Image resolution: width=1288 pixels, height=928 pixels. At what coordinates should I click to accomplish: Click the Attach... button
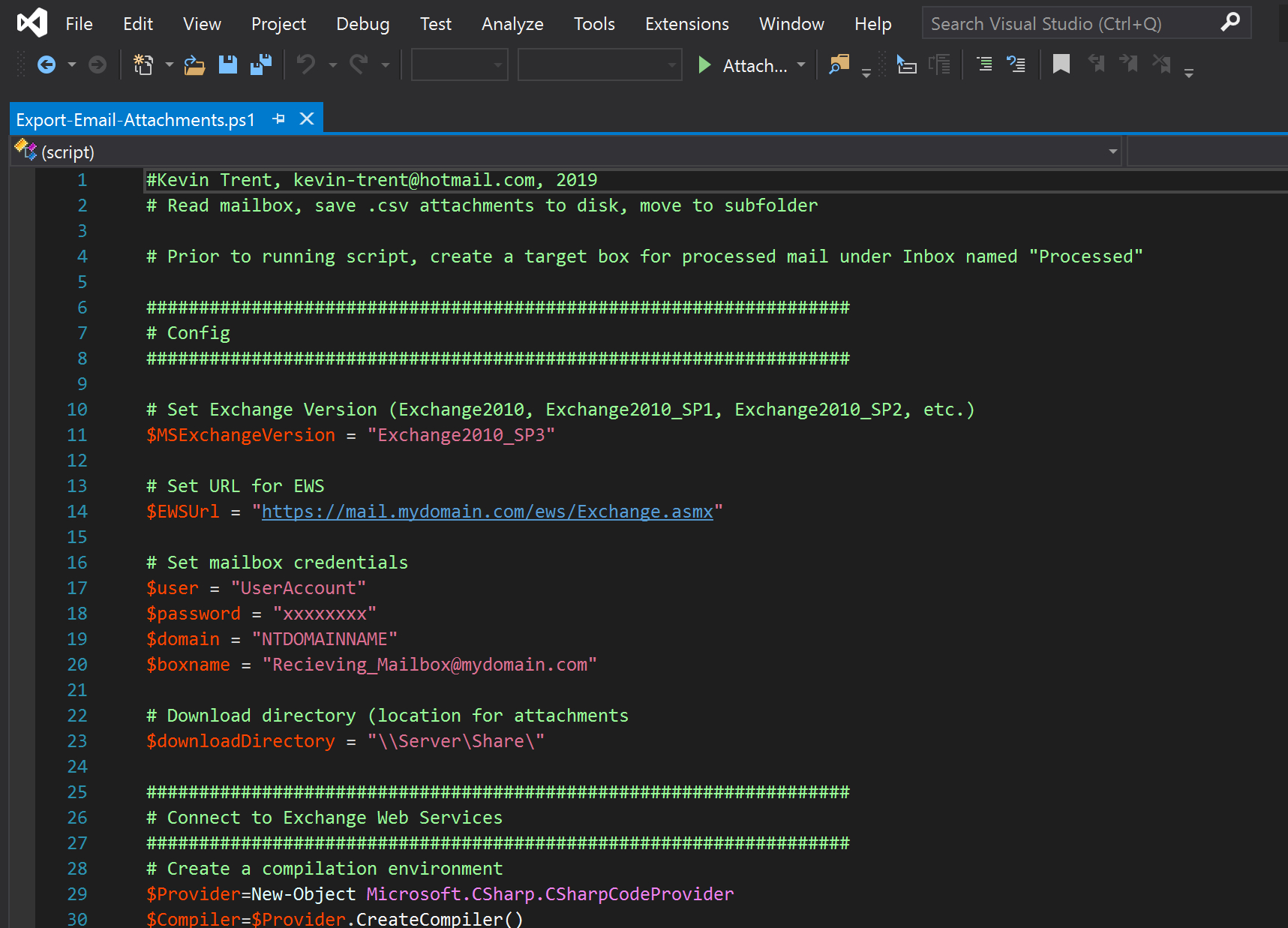click(x=754, y=66)
